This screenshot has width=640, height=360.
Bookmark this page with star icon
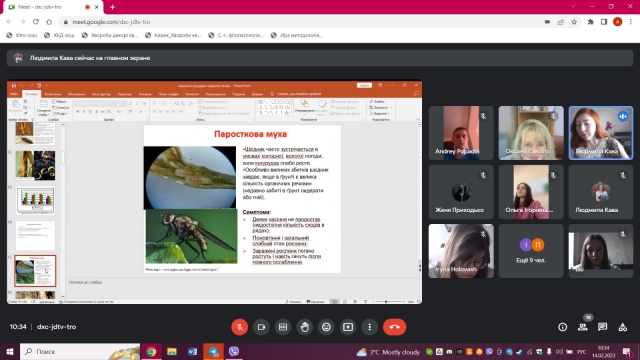point(574,22)
